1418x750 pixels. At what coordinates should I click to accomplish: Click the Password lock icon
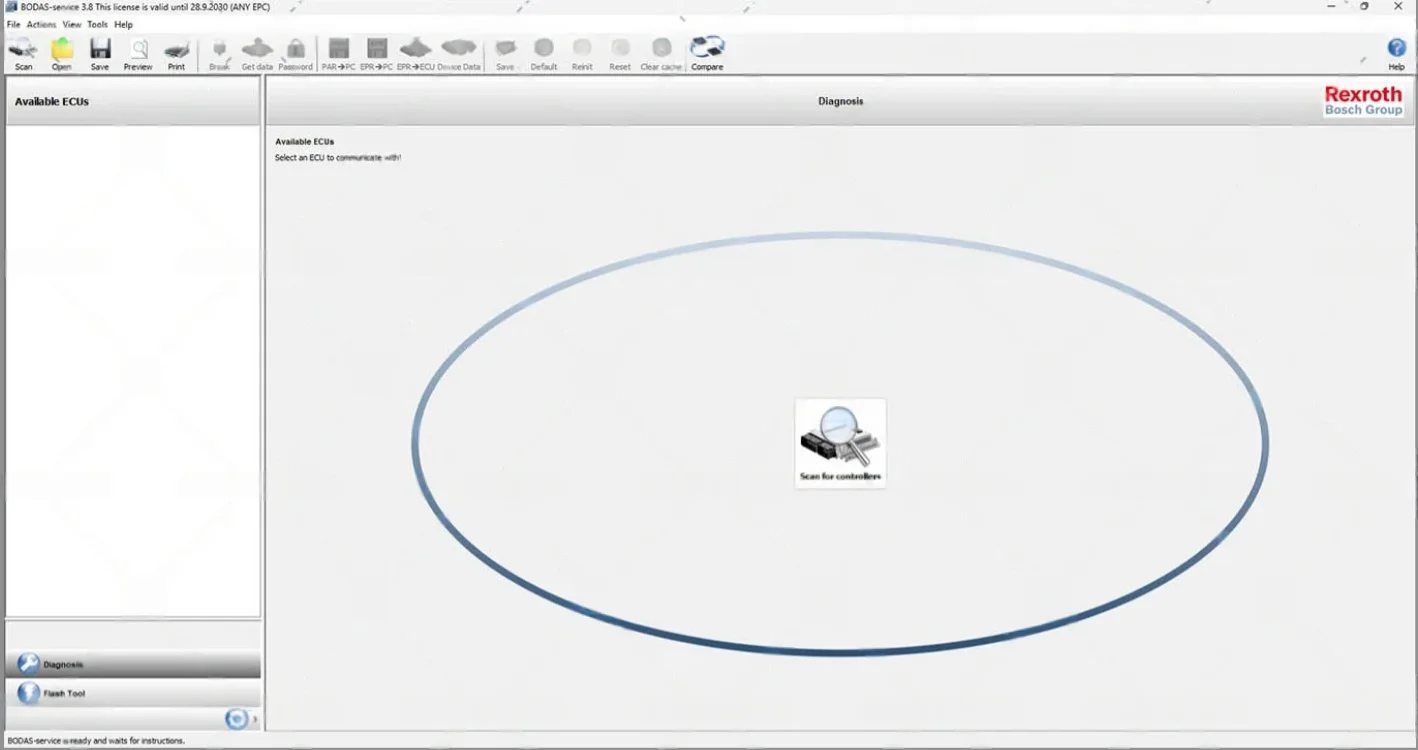(295, 52)
